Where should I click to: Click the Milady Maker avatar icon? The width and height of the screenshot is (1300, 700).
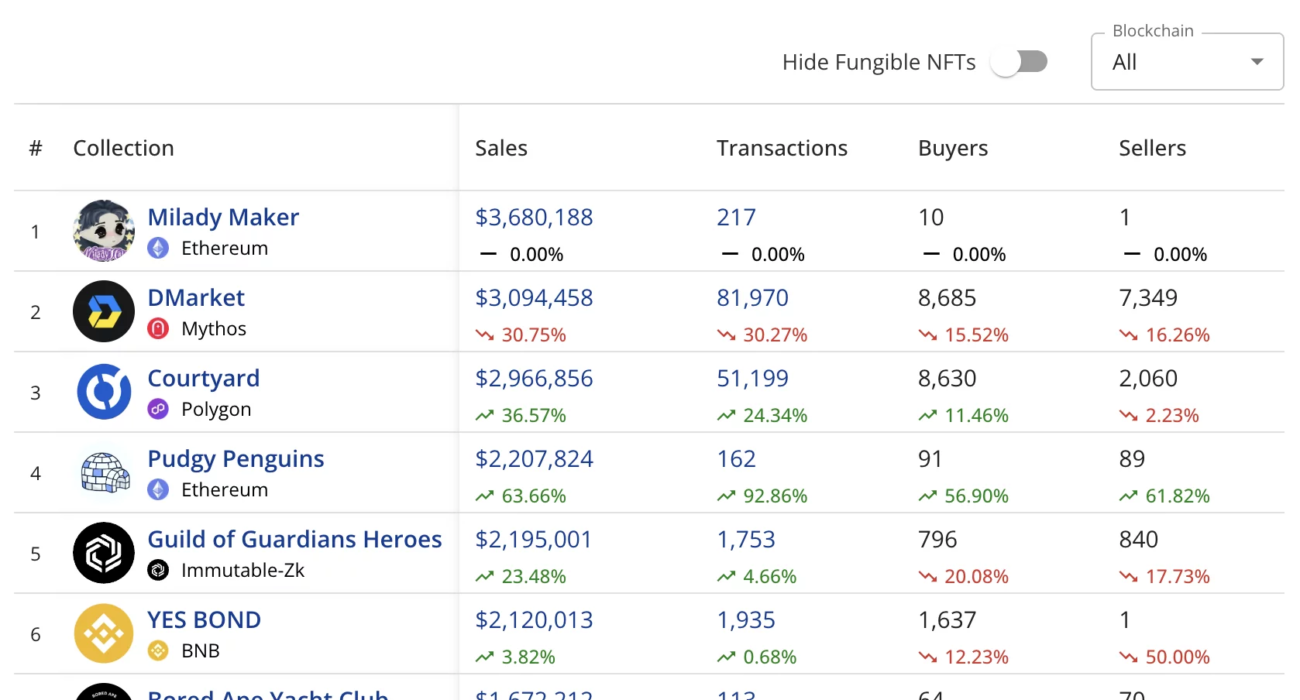pyautogui.click(x=104, y=231)
